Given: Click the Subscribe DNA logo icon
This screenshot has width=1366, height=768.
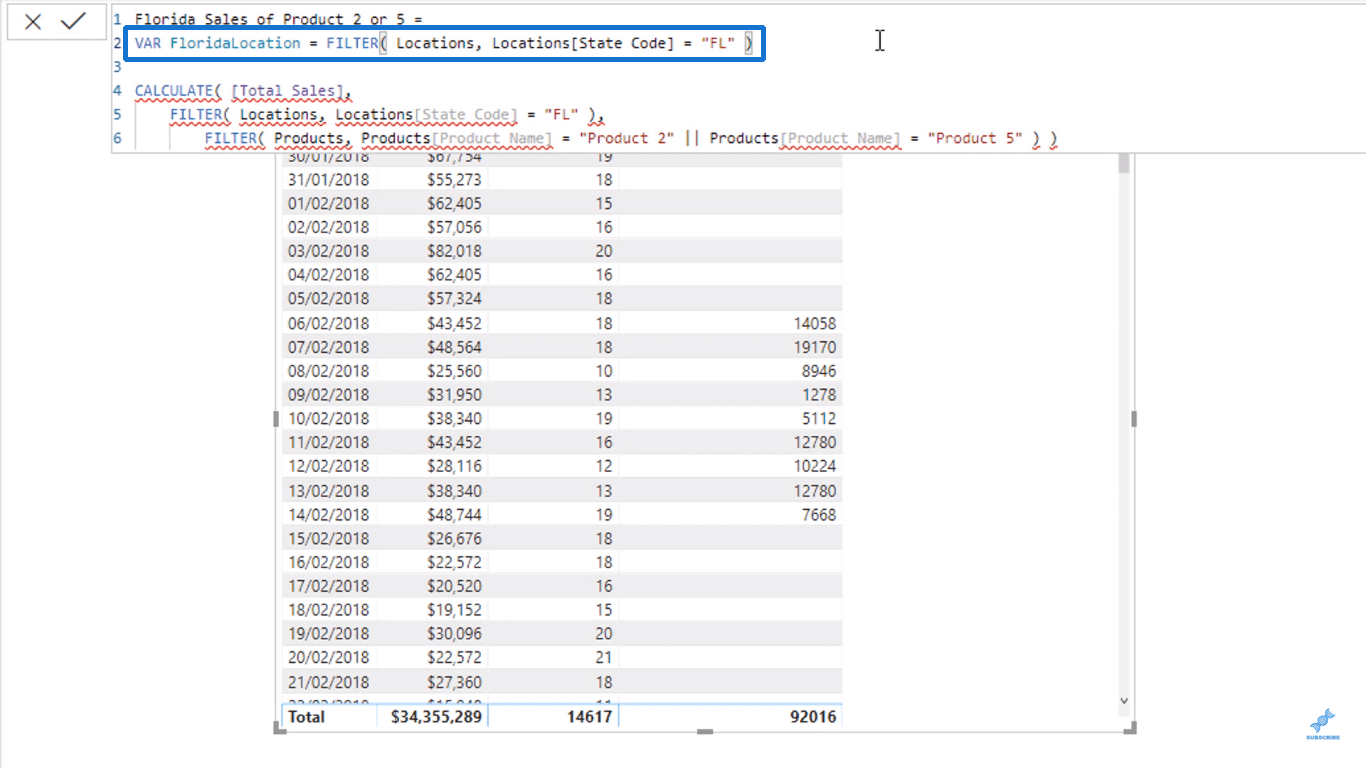Looking at the screenshot, I should click(x=1322, y=724).
